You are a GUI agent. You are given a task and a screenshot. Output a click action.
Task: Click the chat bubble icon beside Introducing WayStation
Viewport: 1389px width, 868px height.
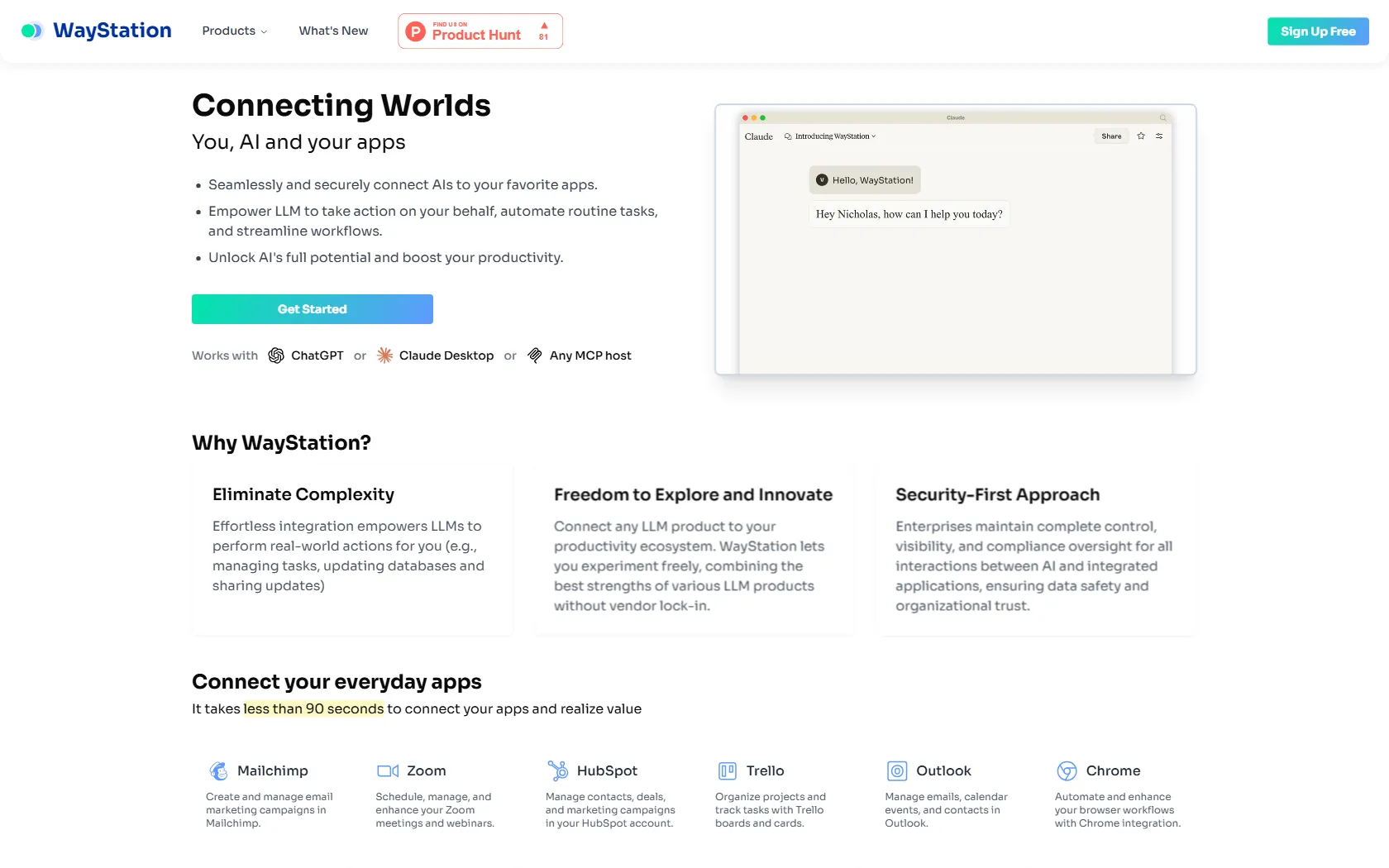(788, 136)
